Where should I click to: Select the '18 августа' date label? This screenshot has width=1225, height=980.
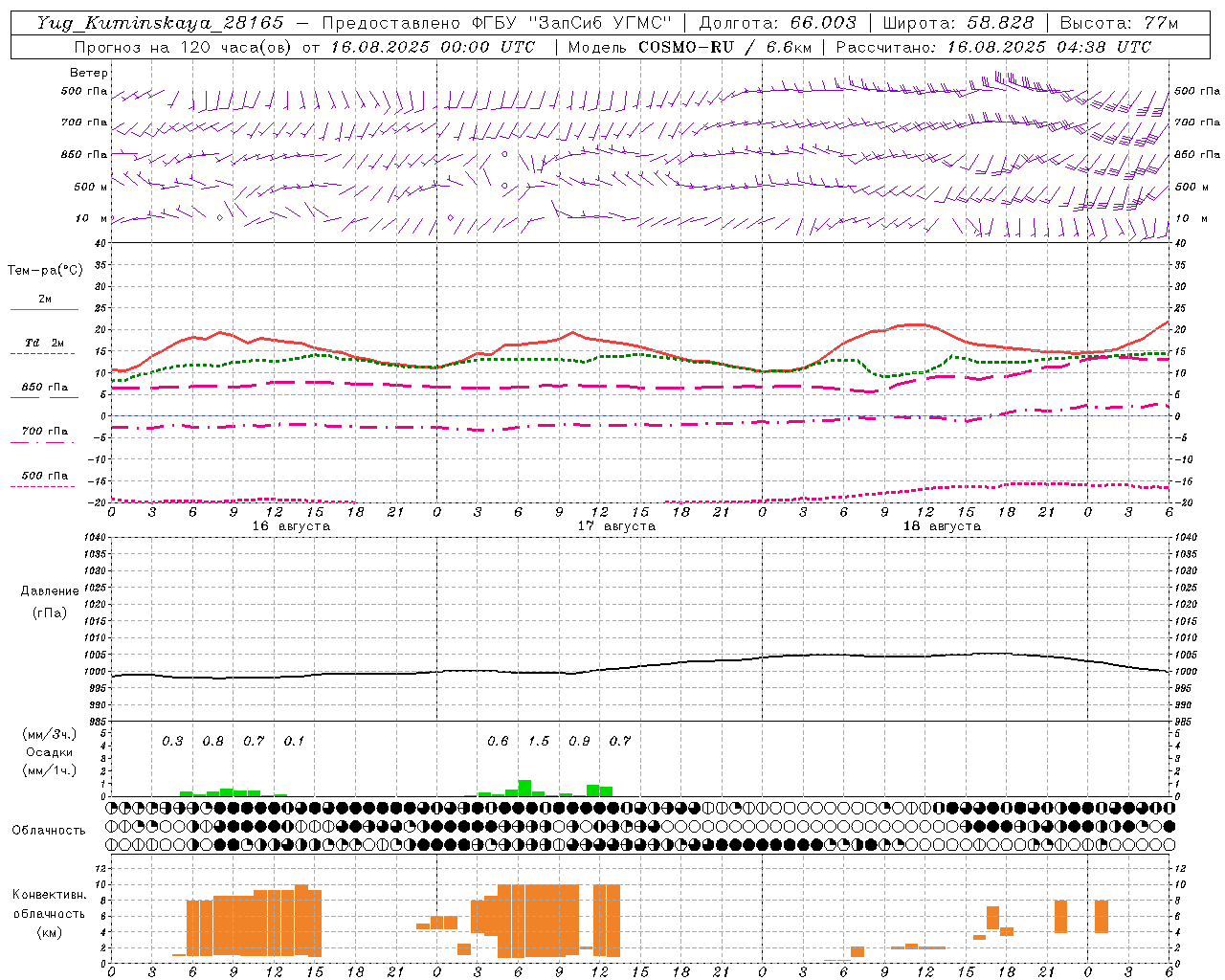click(942, 526)
